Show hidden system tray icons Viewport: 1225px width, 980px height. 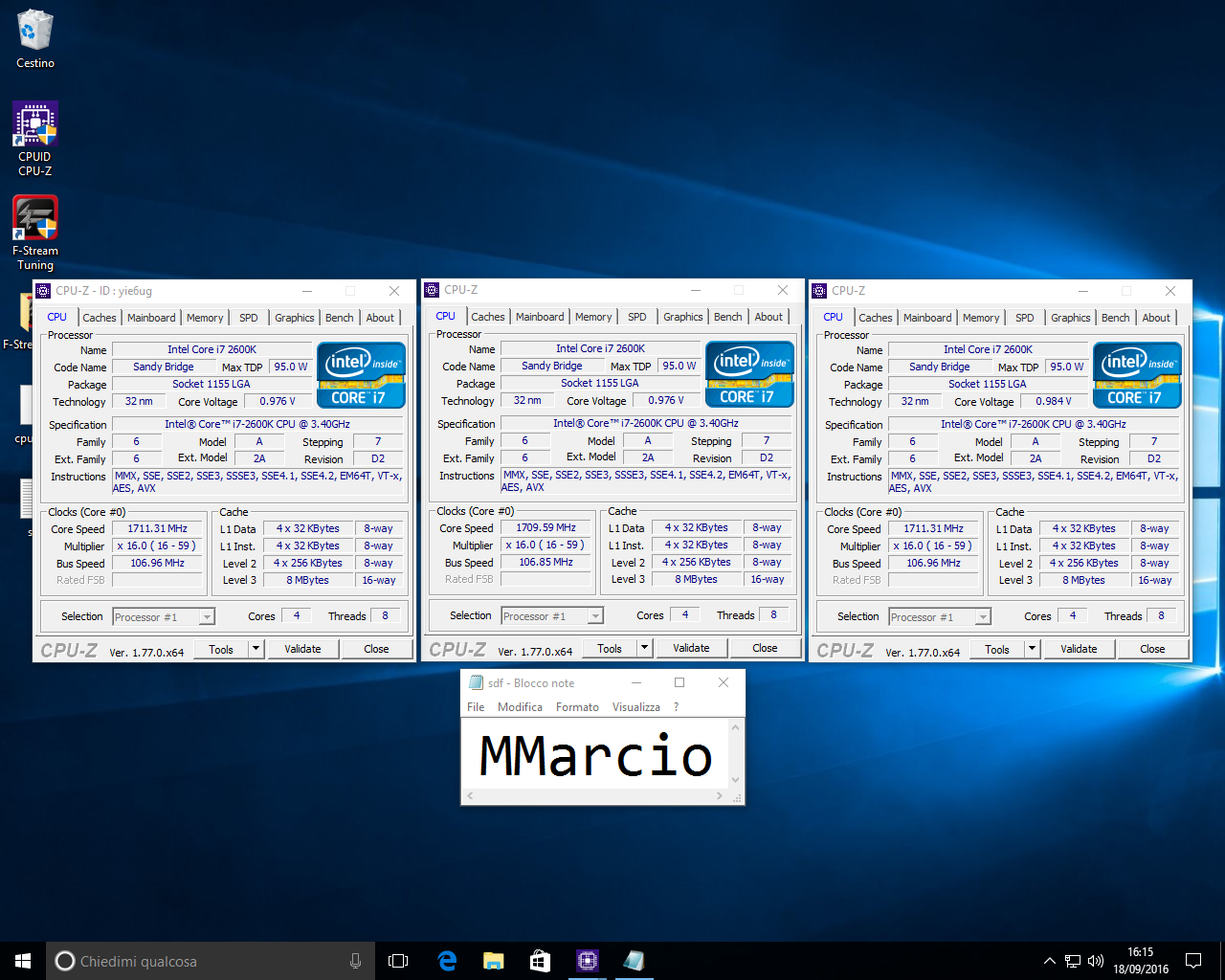coord(1049,961)
